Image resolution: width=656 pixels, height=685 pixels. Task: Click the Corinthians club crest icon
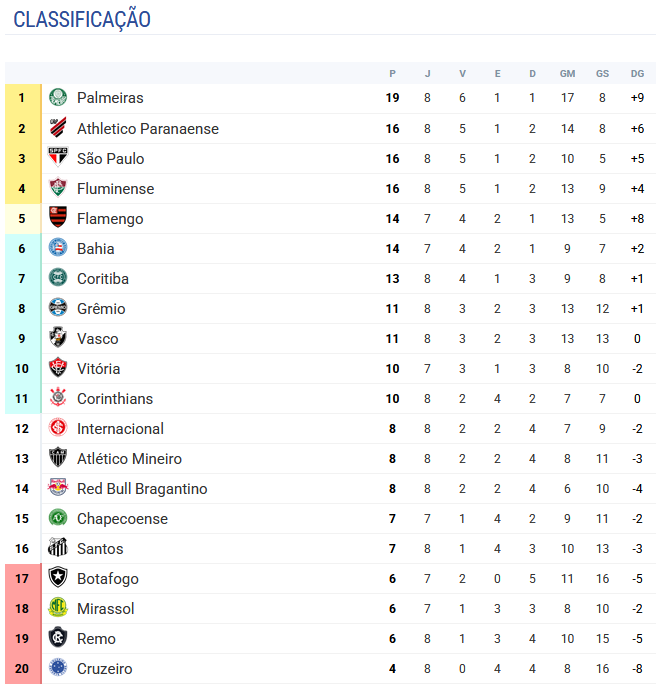pyautogui.click(x=58, y=398)
